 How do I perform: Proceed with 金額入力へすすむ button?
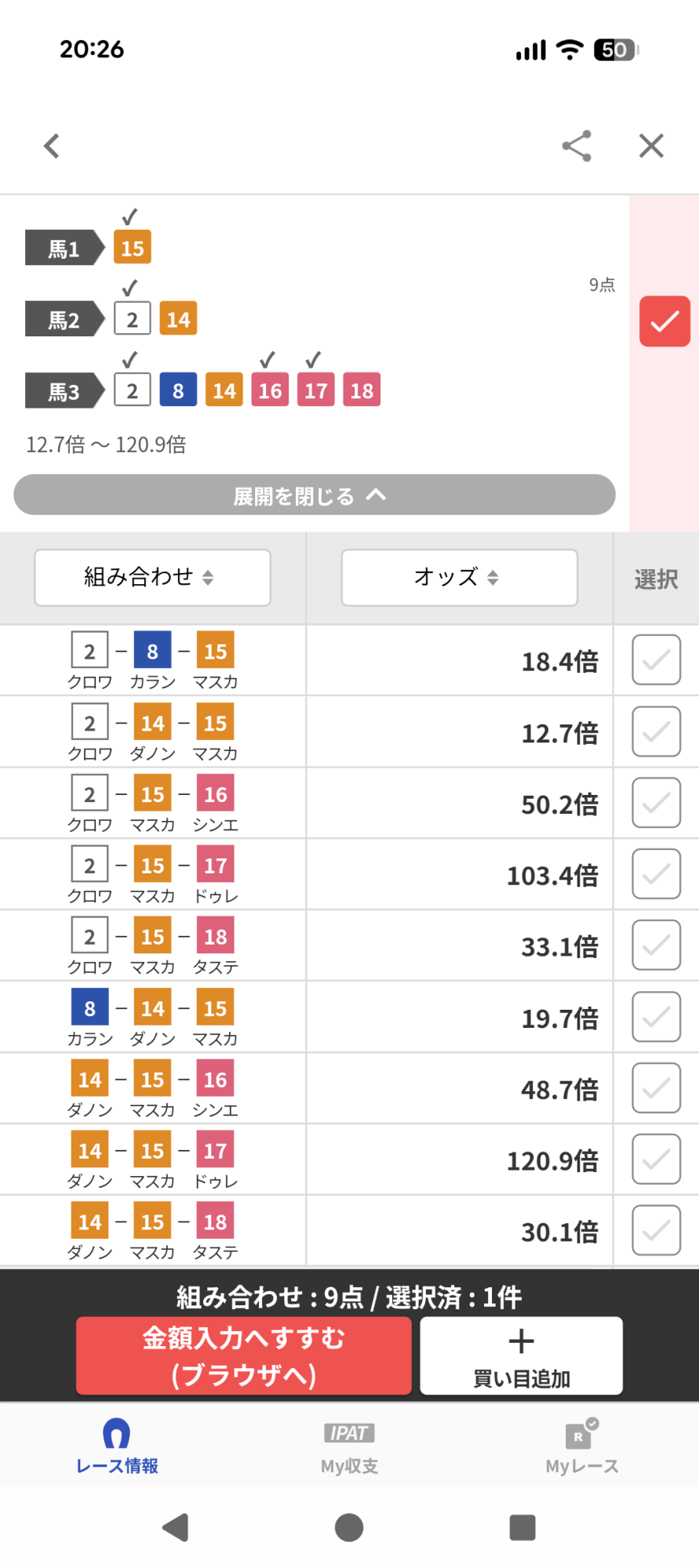(x=243, y=1356)
